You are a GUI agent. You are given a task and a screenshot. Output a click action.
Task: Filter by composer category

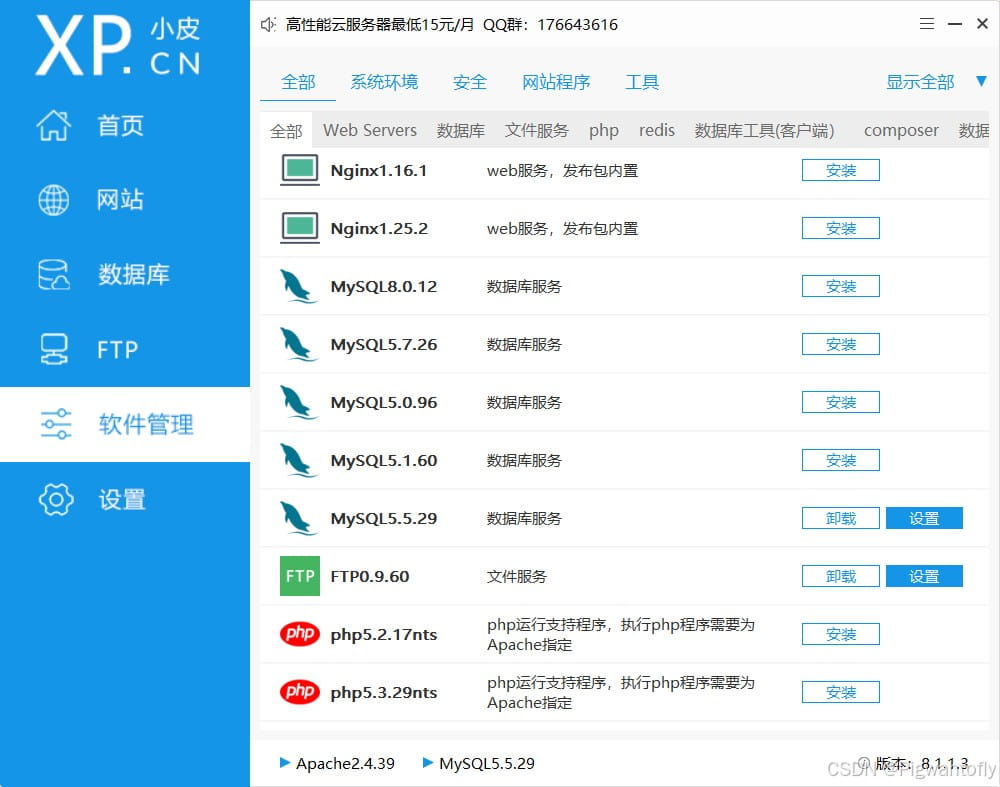(x=901, y=131)
